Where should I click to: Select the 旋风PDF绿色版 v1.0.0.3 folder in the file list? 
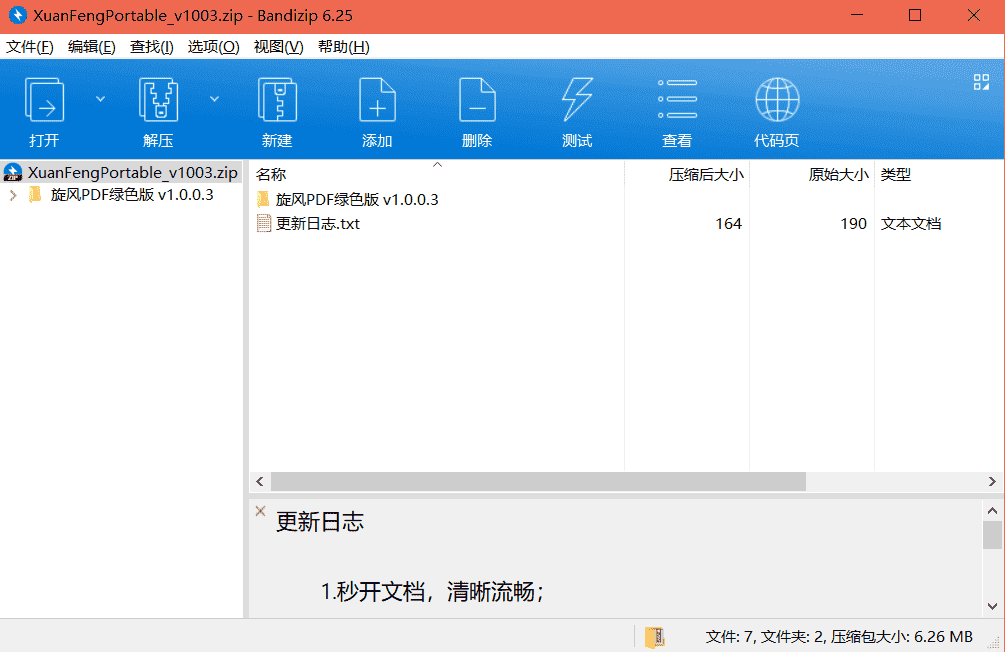(x=356, y=199)
